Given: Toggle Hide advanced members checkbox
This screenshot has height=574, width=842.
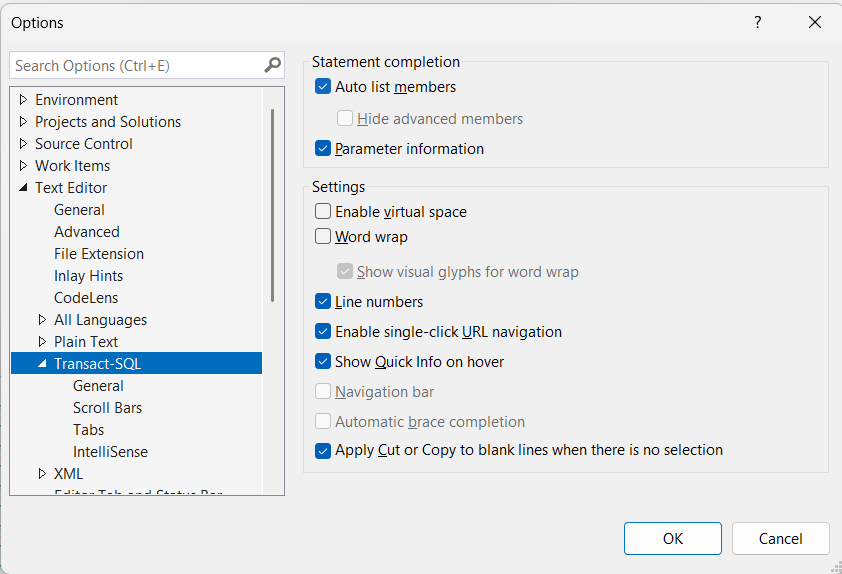Looking at the screenshot, I should click(345, 118).
